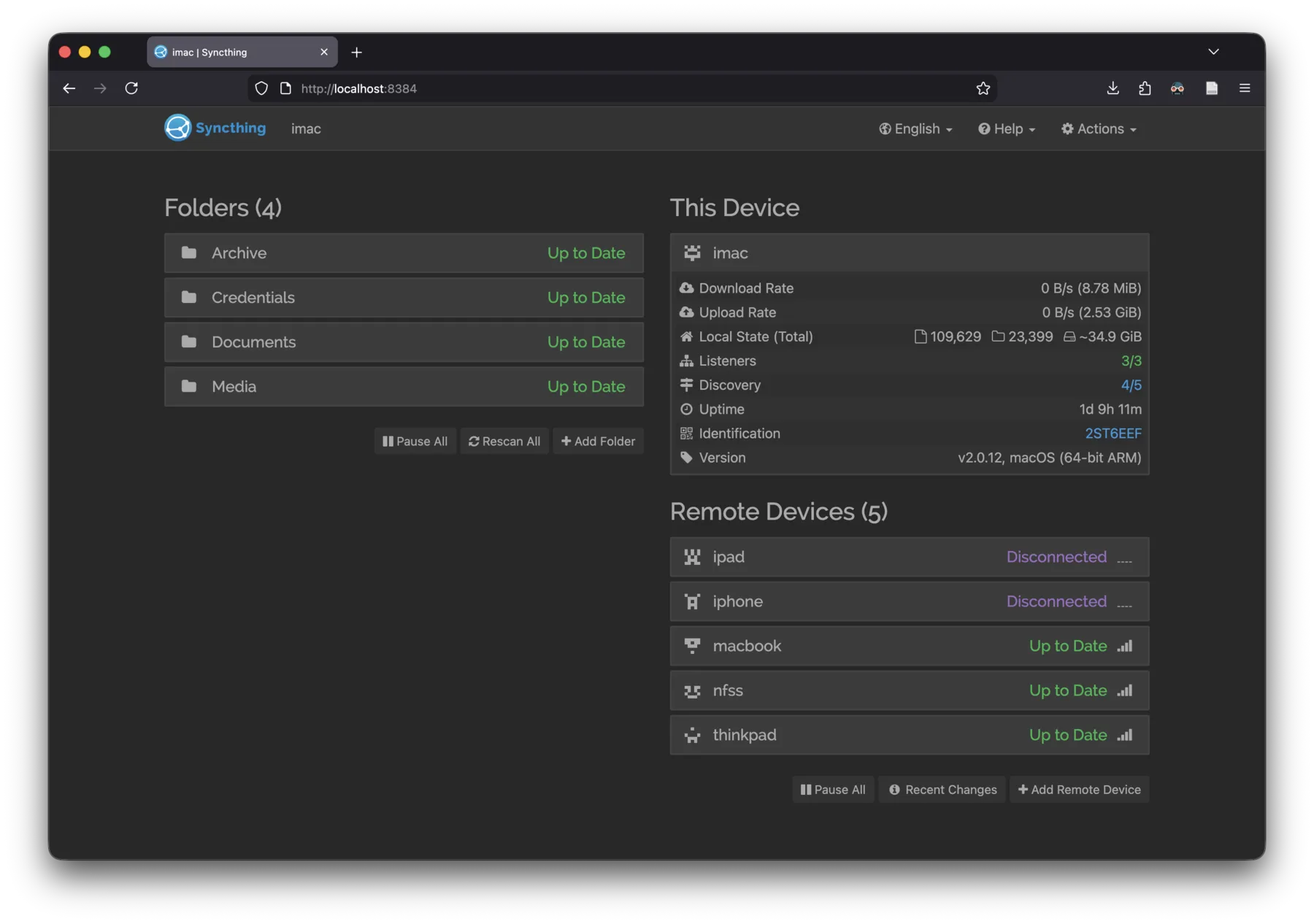The image size is (1314, 924).
Task: Click the folder icon beside Archive
Action: point(189,253)
